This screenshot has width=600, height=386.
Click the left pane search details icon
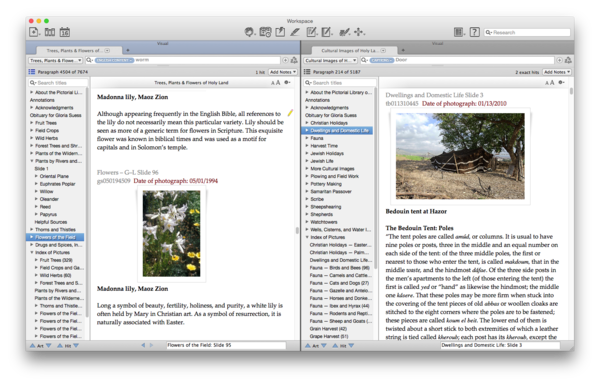[294, 60]
